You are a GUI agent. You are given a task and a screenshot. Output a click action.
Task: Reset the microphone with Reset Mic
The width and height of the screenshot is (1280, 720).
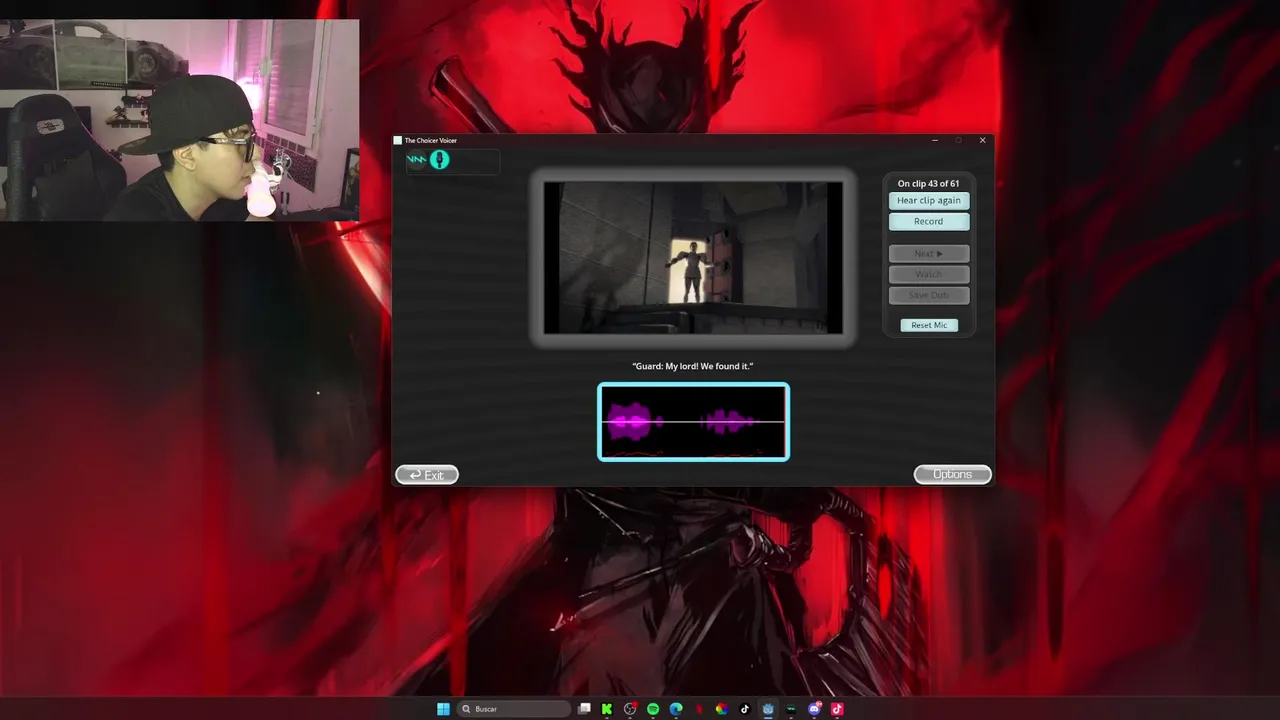(x=929, y=325)
